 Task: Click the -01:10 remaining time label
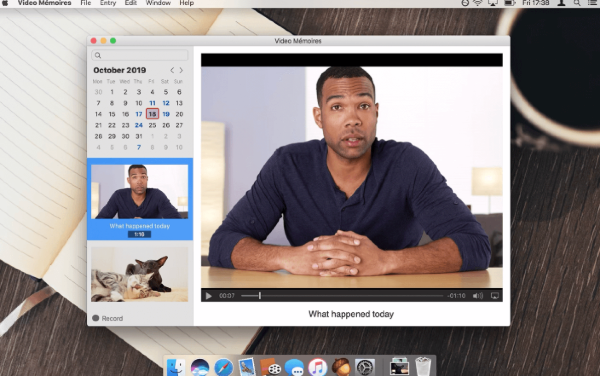click(456, 296)
